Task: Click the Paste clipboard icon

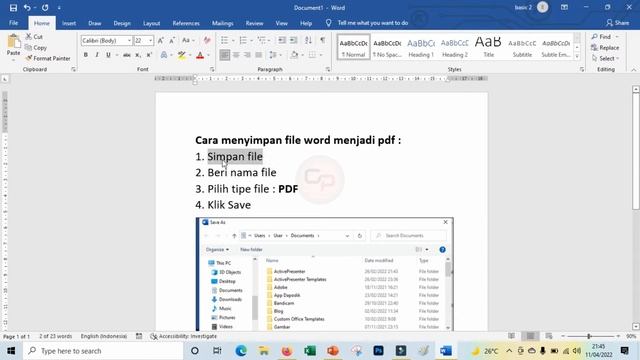Action: (x=13, y=42)
